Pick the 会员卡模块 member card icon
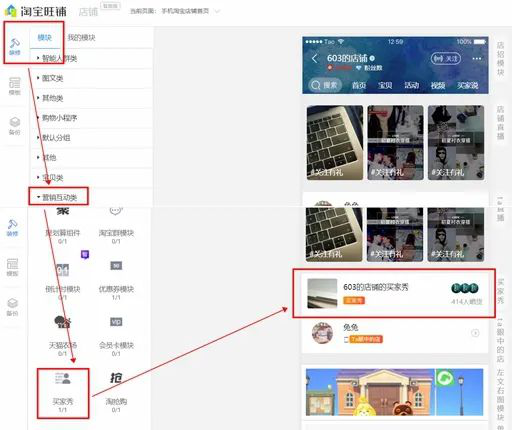512x430 pixels. pyautogui.click(x=116, y=322)
